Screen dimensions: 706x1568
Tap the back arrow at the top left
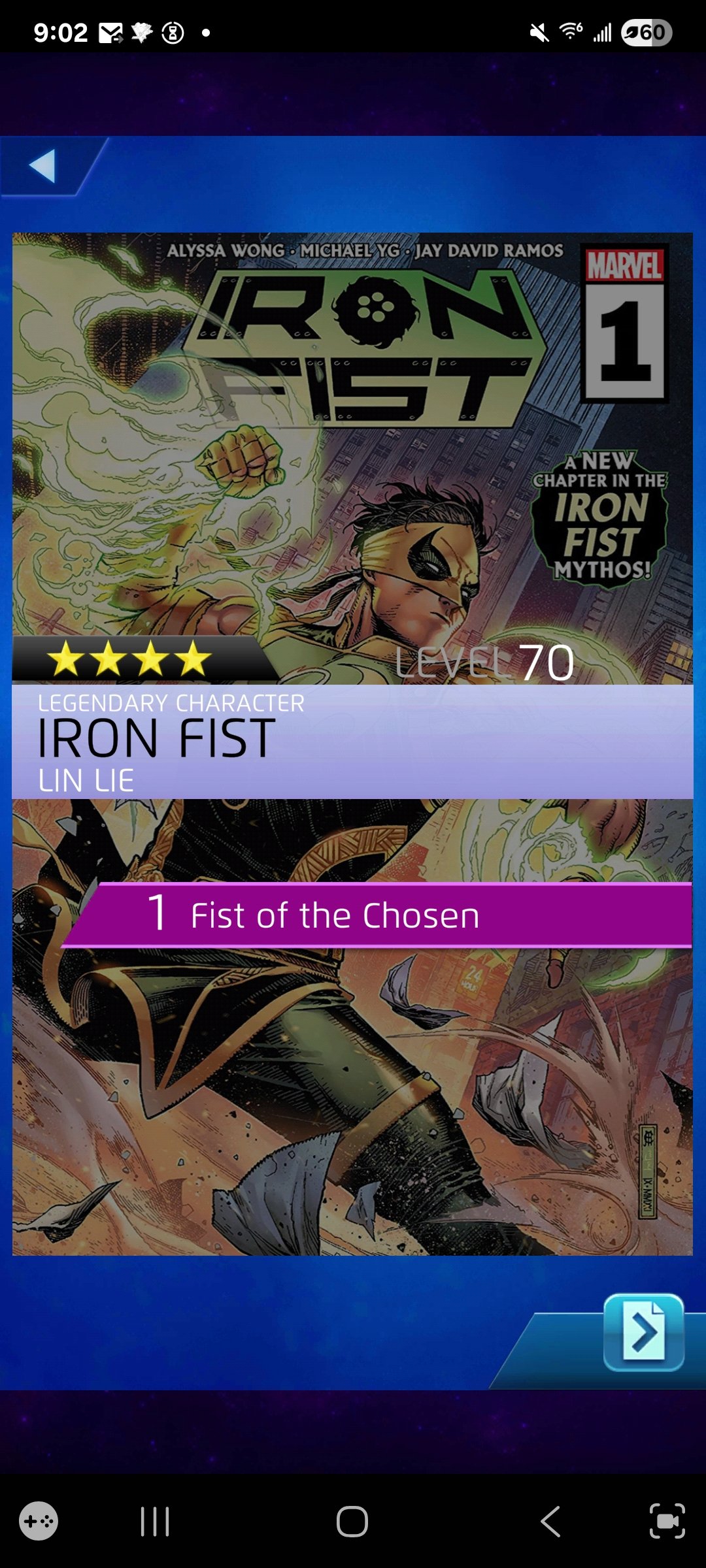pos(42,166)
